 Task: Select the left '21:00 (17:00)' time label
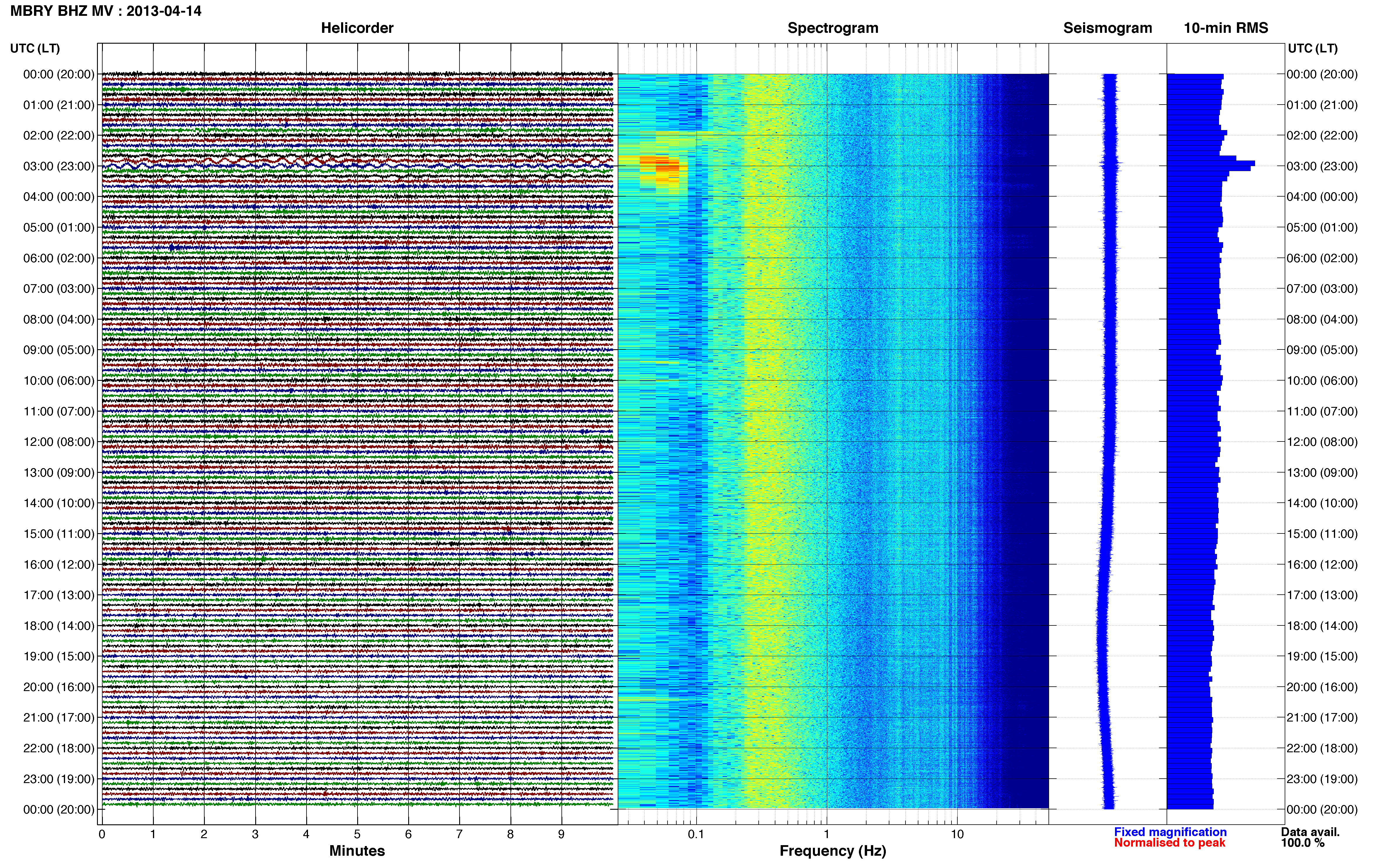59,718
